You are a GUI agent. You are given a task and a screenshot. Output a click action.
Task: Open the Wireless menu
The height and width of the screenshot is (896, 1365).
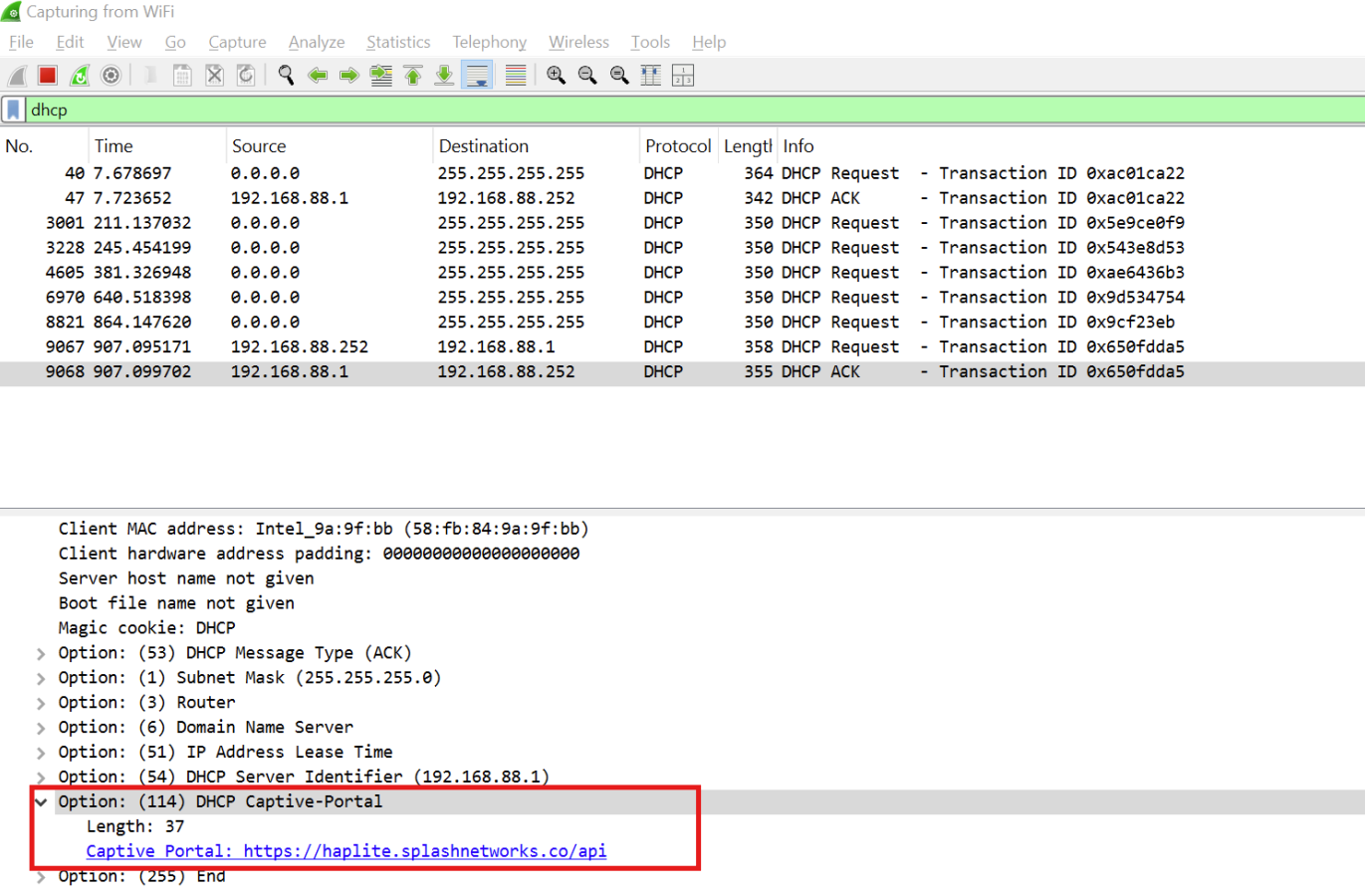click(578, 42)
